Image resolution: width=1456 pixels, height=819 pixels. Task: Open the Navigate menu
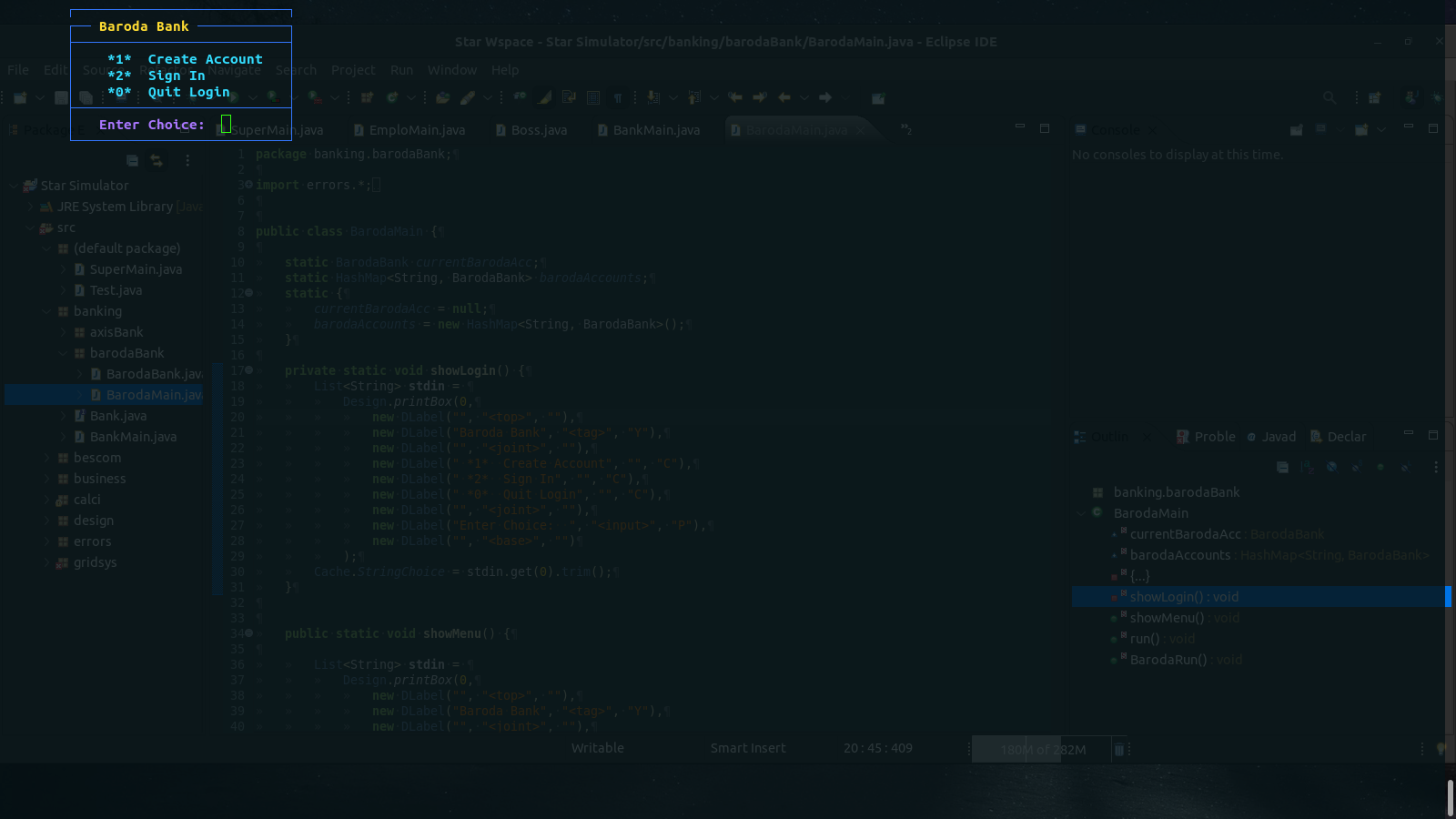point(235,70)
